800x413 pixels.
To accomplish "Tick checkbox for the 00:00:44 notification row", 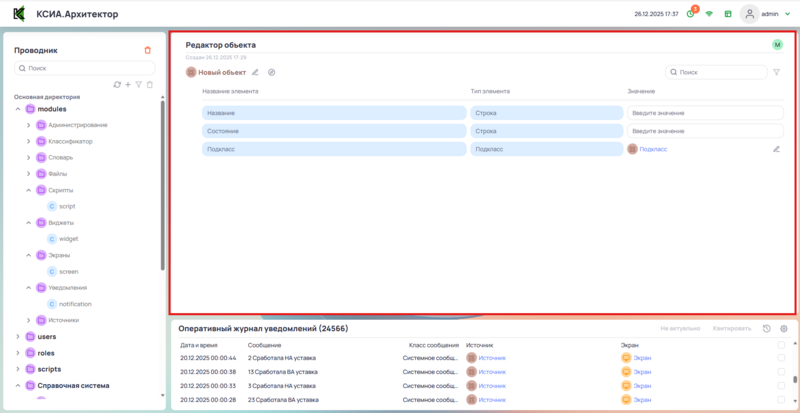I will (x=781, y=357).
